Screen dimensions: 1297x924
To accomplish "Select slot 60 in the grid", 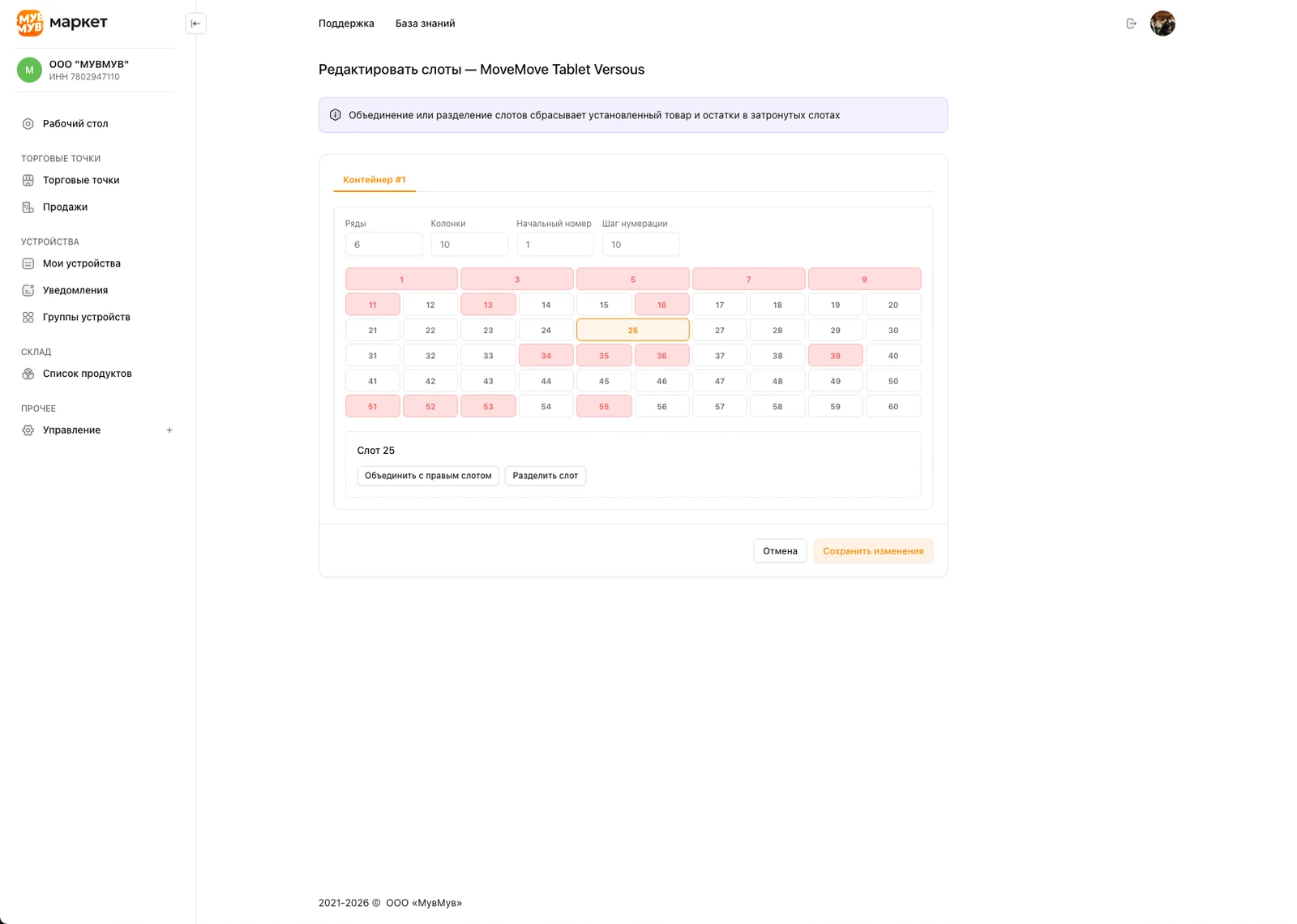I will point(893,406).
